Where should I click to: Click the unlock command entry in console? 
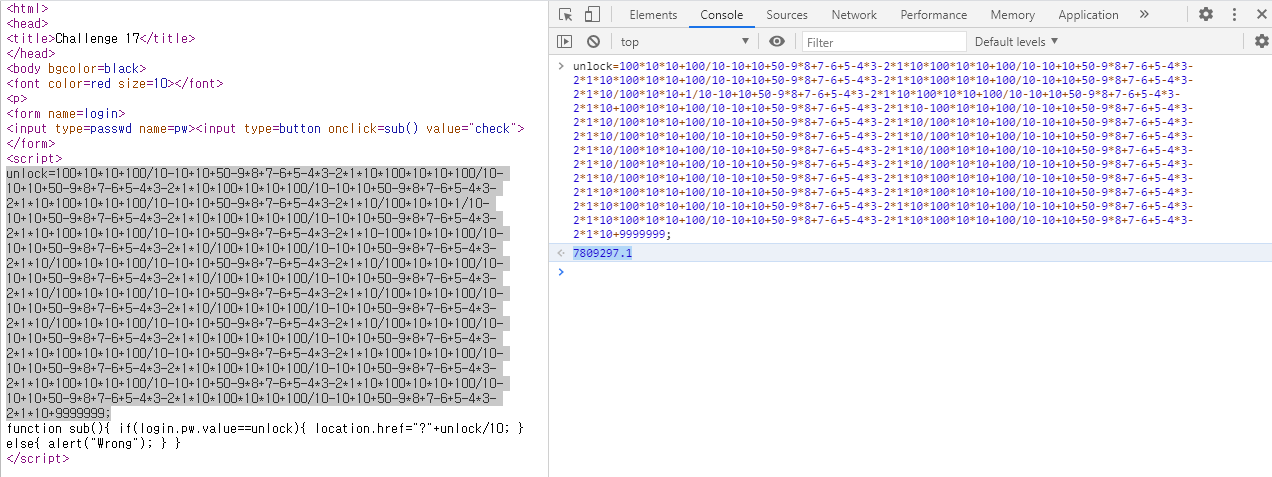coord(883,150)
